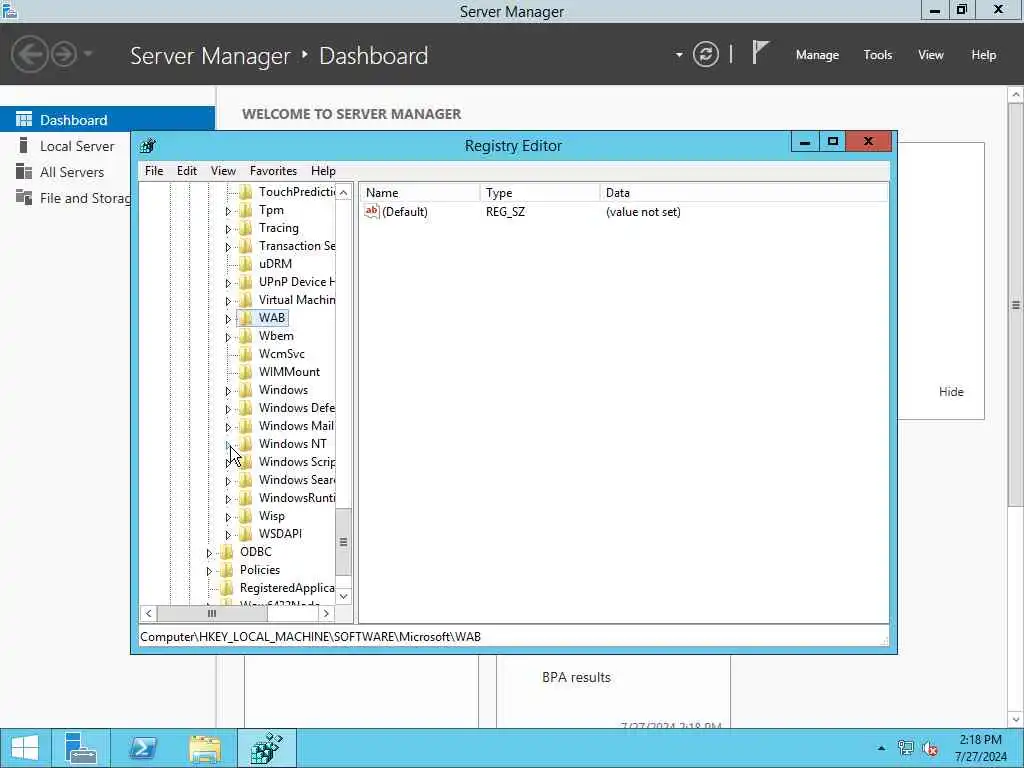
Task: Open Server Manager's Help menu
Action: tap(984, 55)
